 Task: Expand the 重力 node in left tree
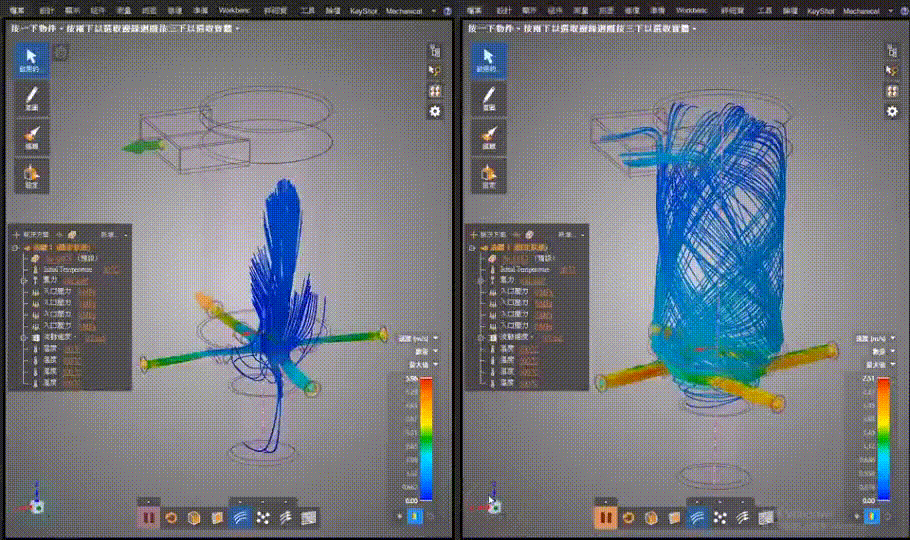(23, 280)
